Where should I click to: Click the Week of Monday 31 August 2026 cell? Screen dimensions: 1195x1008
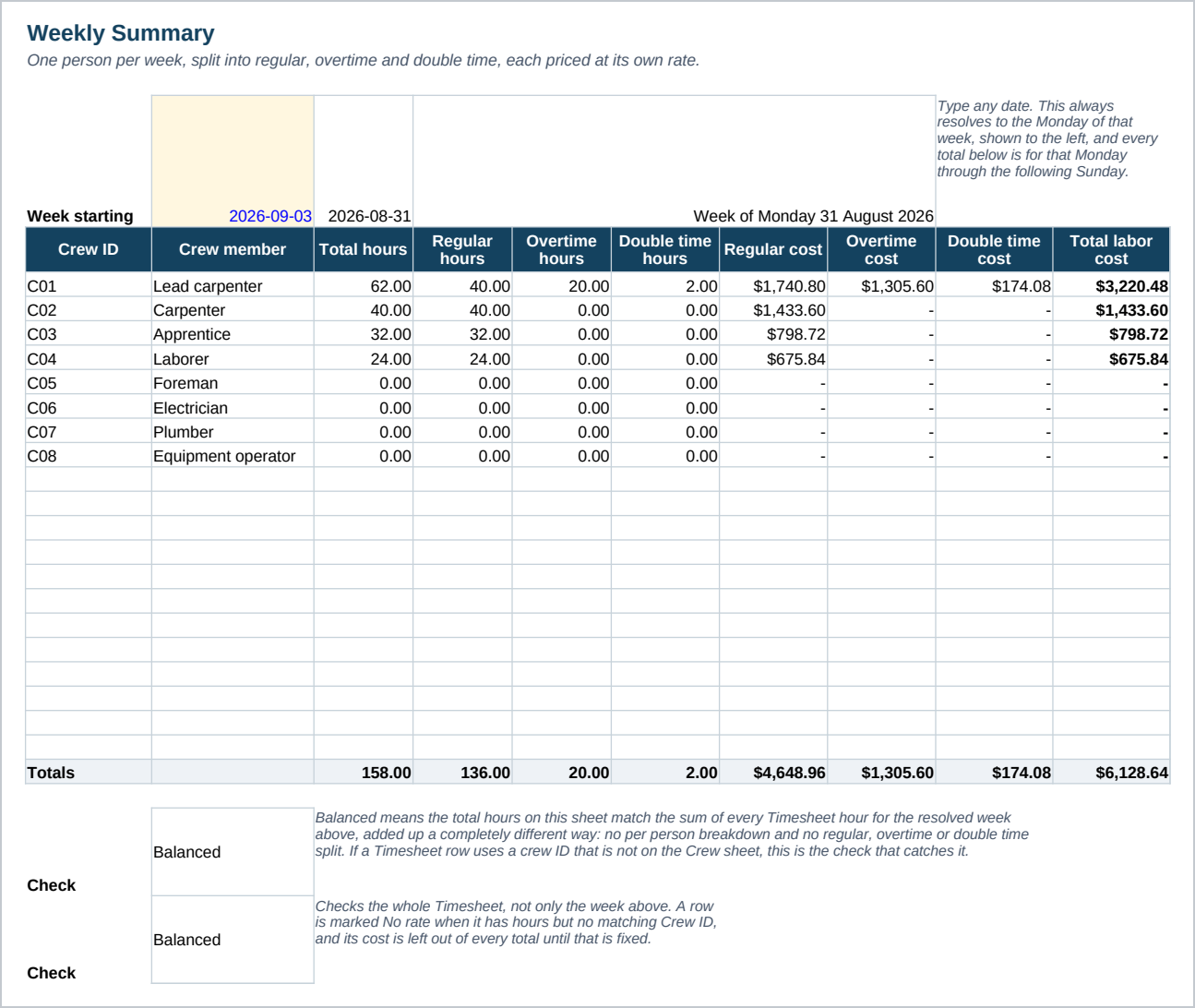pos(675,162)
